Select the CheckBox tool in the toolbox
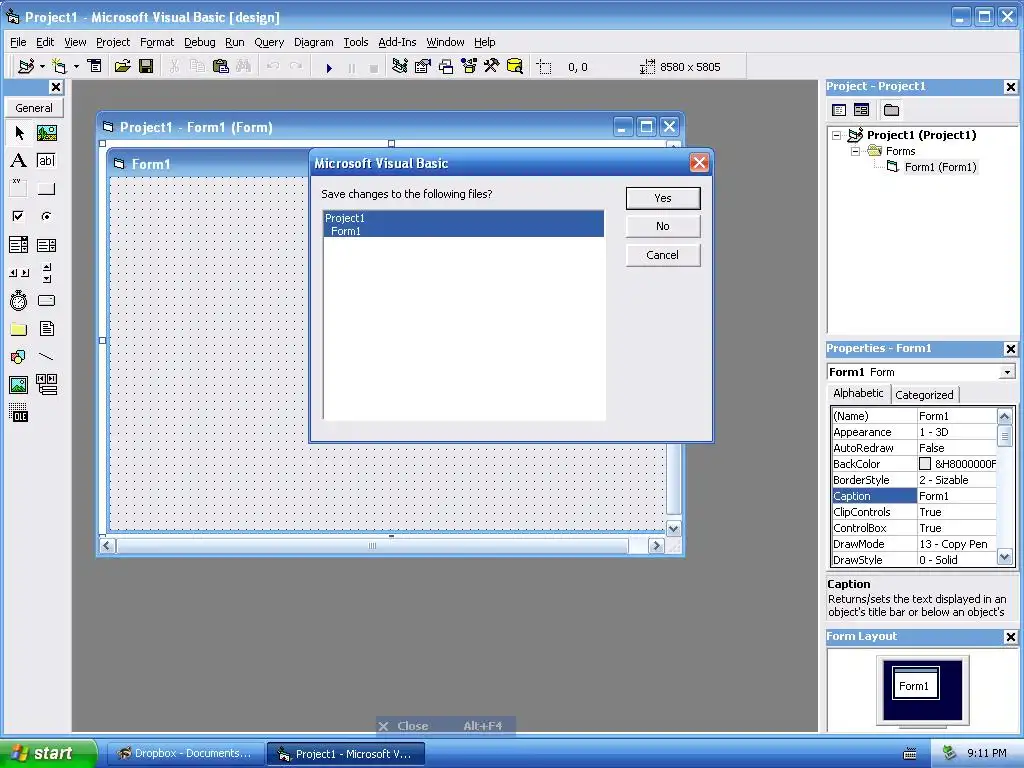 point(19,216)
